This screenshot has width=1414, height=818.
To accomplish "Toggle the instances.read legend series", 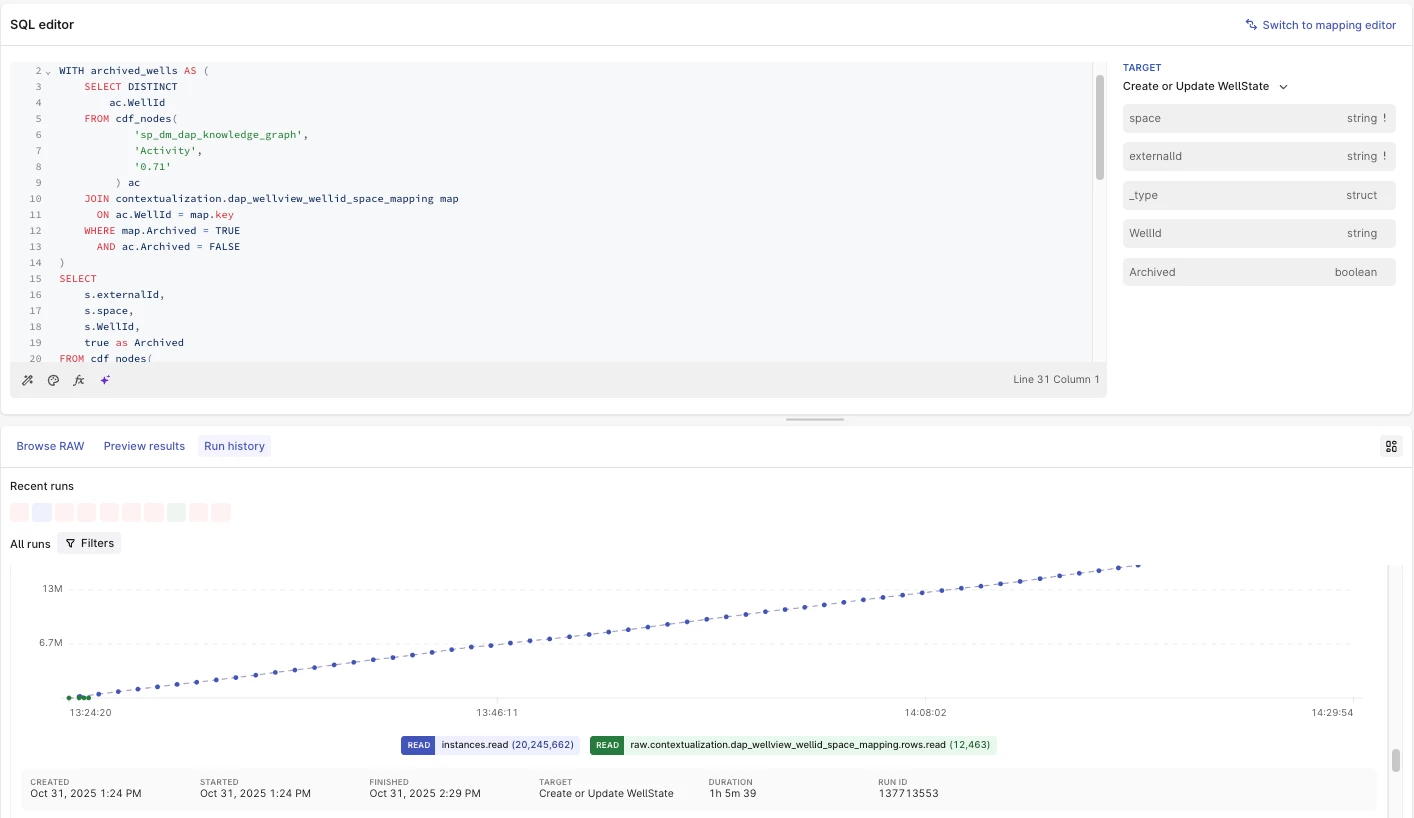I will click(490, 745).
